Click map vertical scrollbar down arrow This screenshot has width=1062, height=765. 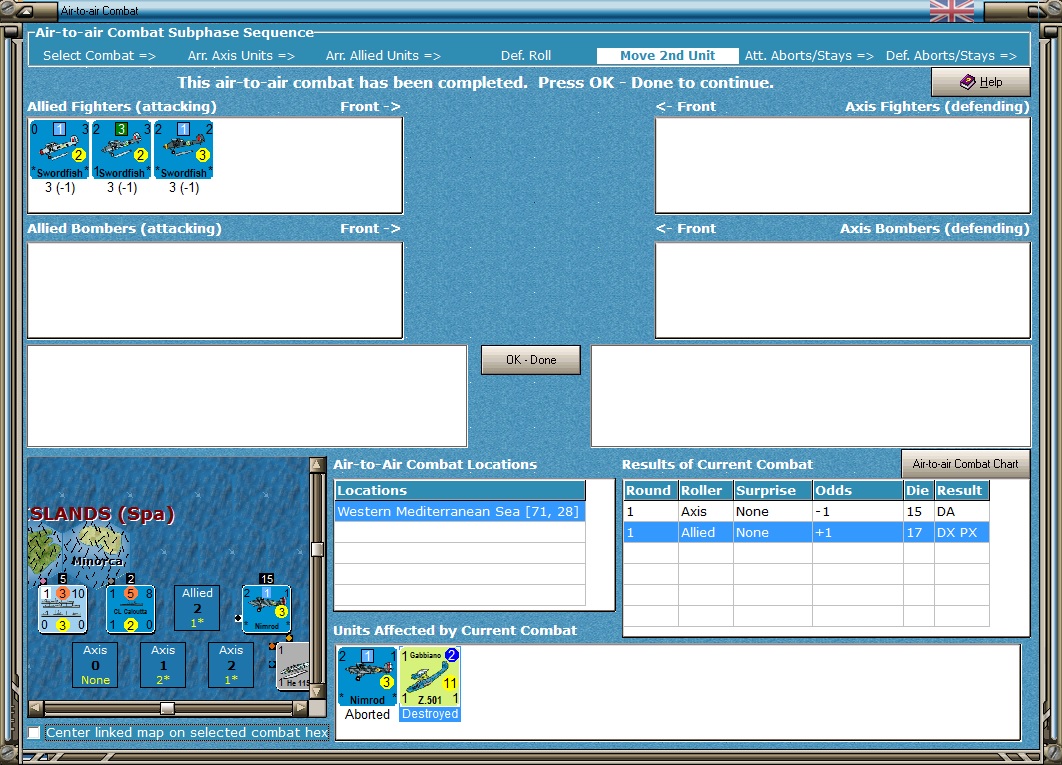[316, 691]
